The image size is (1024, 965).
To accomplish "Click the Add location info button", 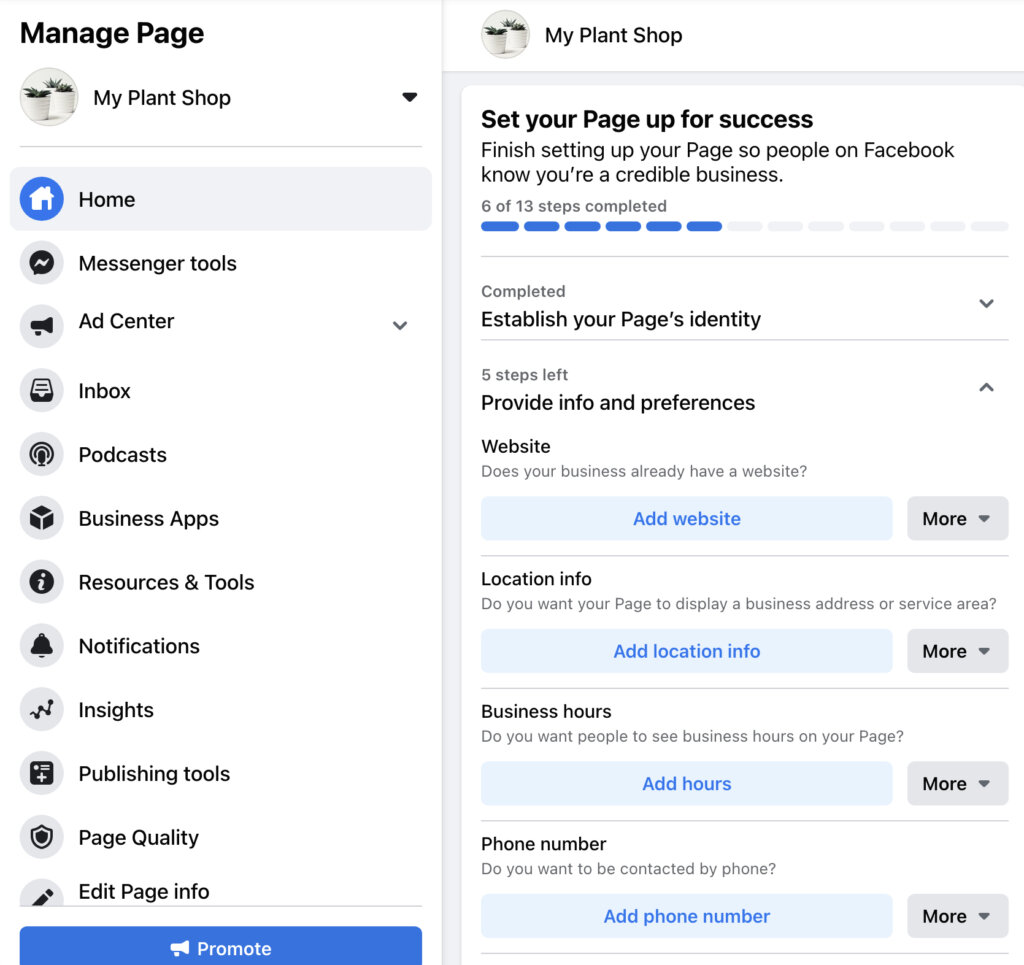I will 686,651.
